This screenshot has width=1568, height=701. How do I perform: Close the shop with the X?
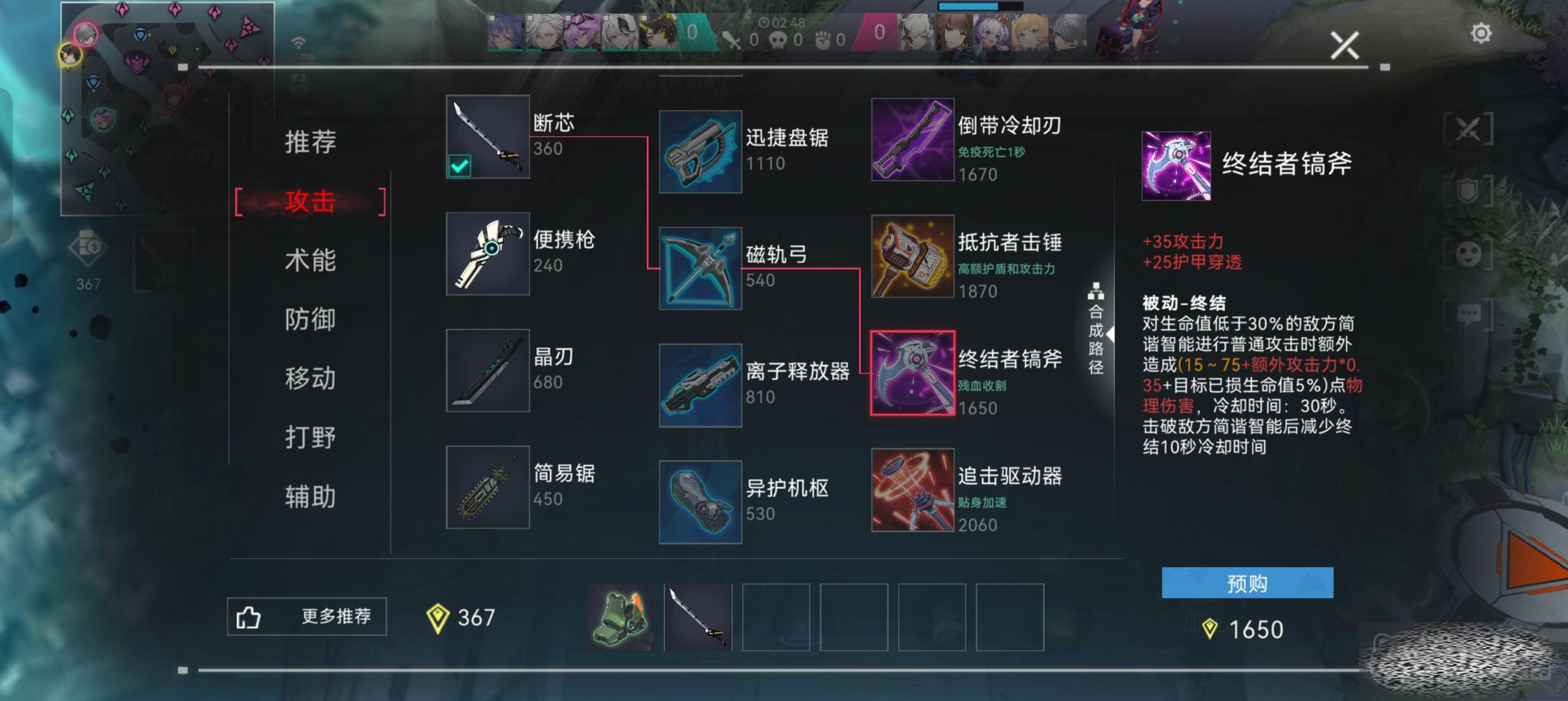(x=1345, y=46)
